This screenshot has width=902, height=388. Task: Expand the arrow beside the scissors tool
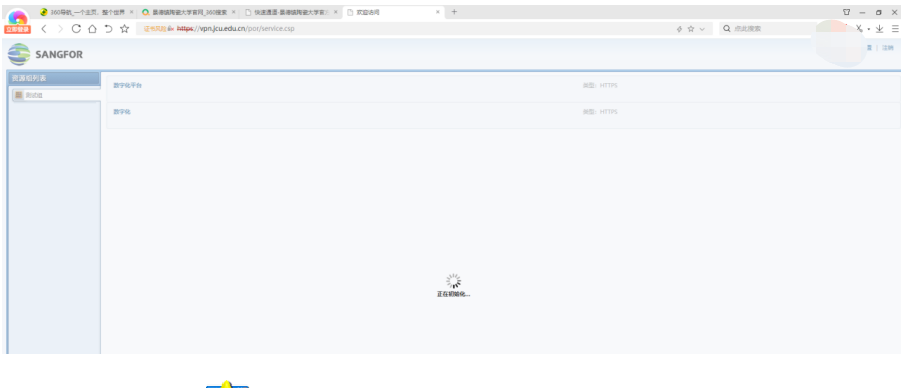[x=869, y=29]
